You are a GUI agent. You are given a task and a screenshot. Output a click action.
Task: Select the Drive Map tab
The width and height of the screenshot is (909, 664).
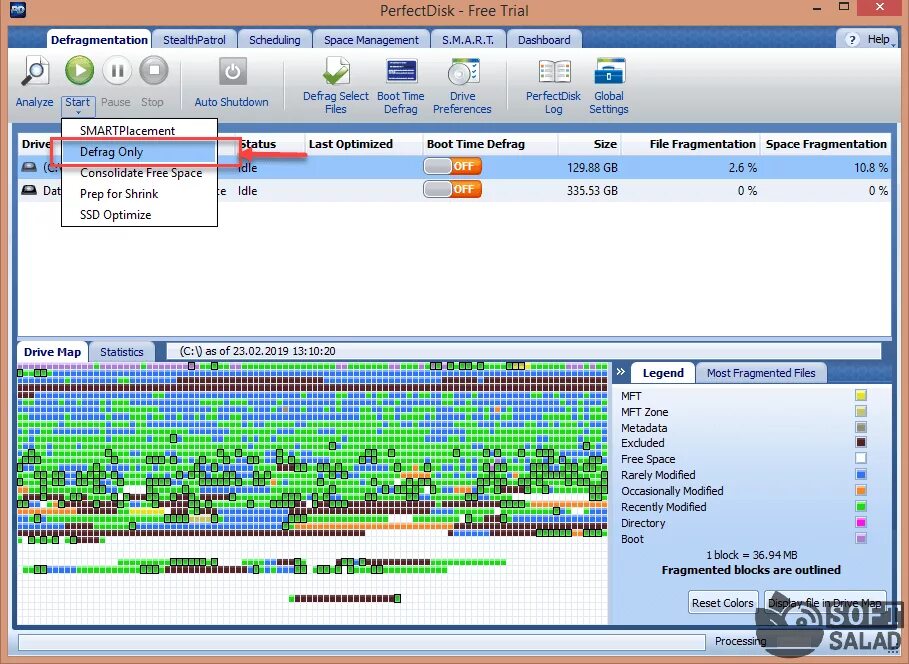point(52,352)
